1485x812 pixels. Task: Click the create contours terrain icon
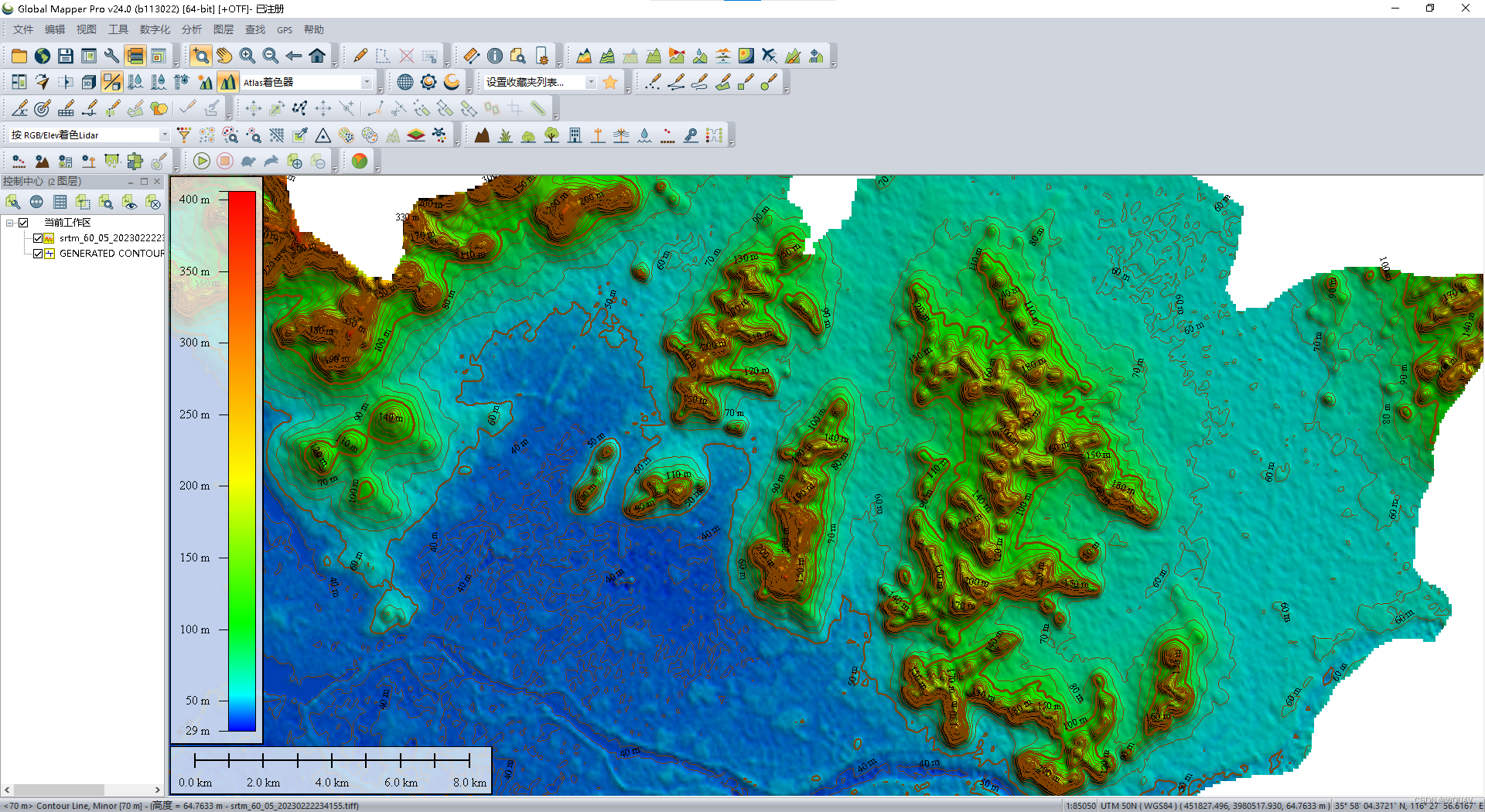point(607,56)
